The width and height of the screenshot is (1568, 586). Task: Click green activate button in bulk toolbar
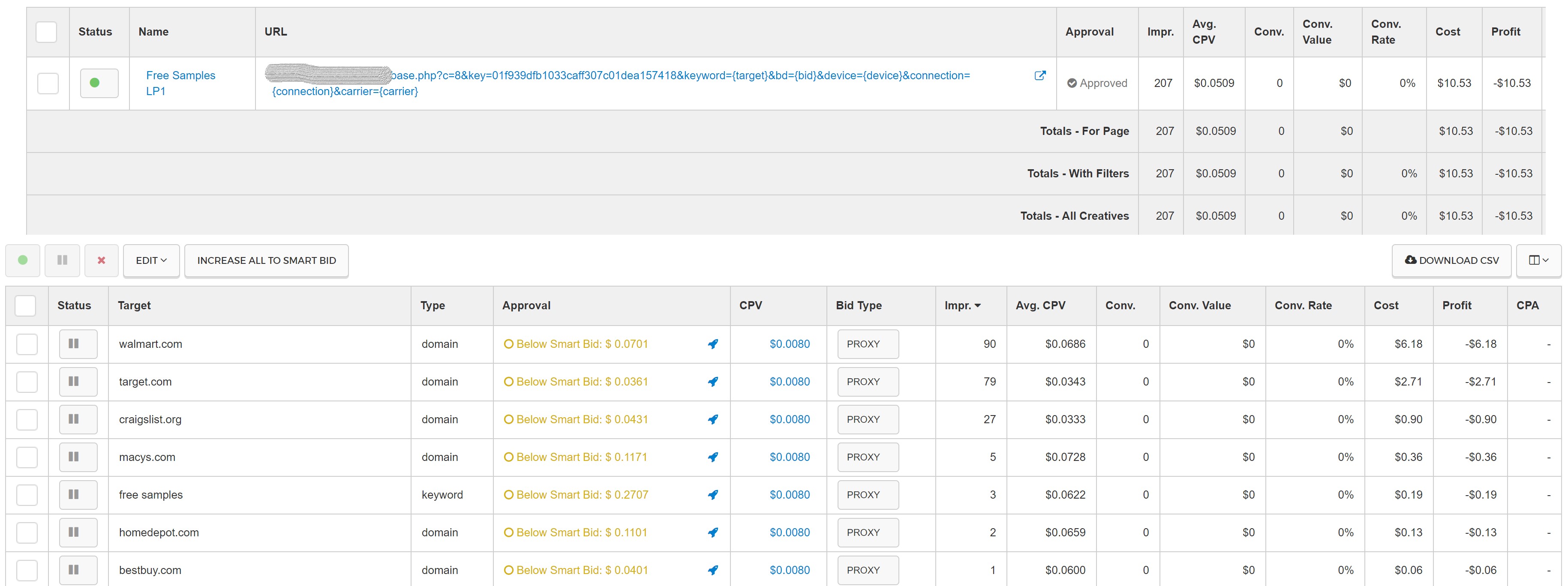(23, 260)
